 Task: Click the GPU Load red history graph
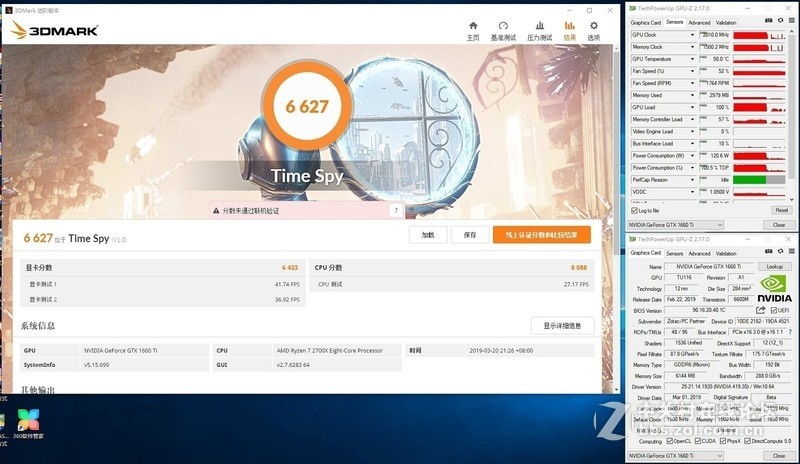click(x=759, y=108)
